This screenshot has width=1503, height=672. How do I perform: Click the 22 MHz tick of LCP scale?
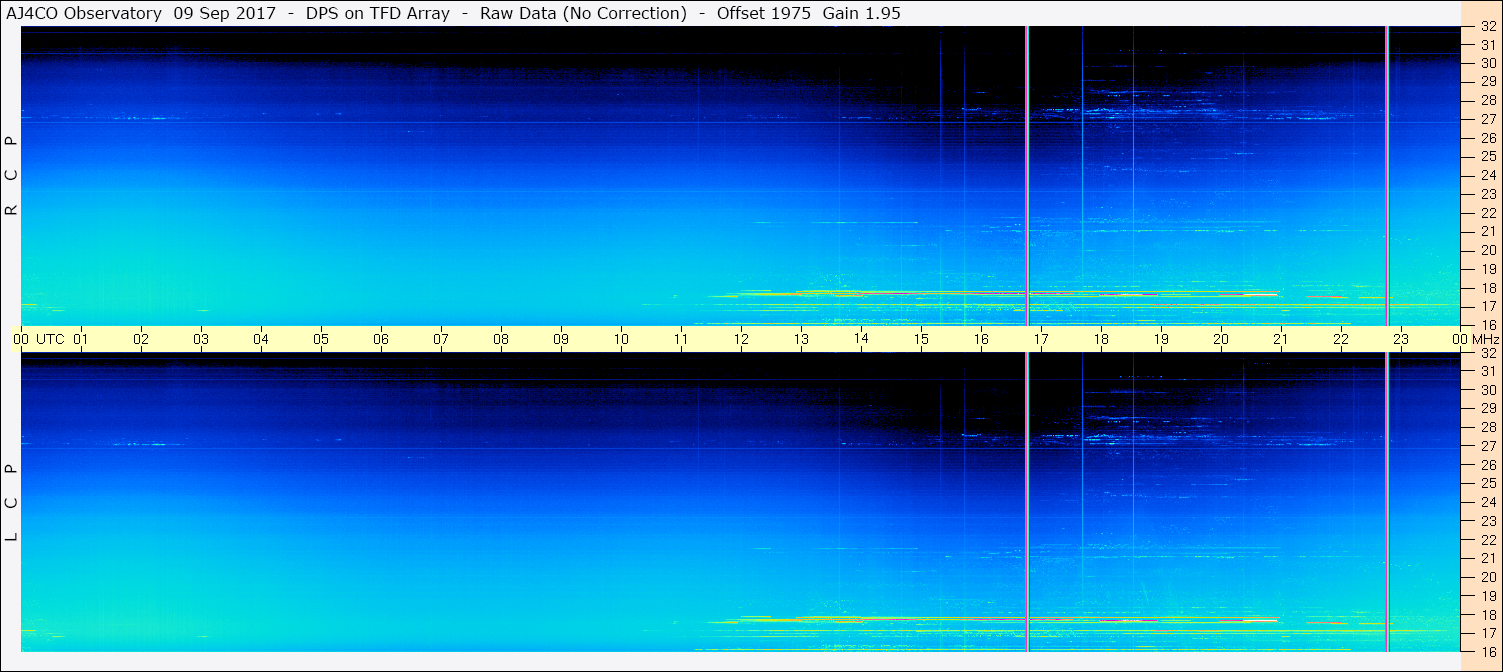1487,540
